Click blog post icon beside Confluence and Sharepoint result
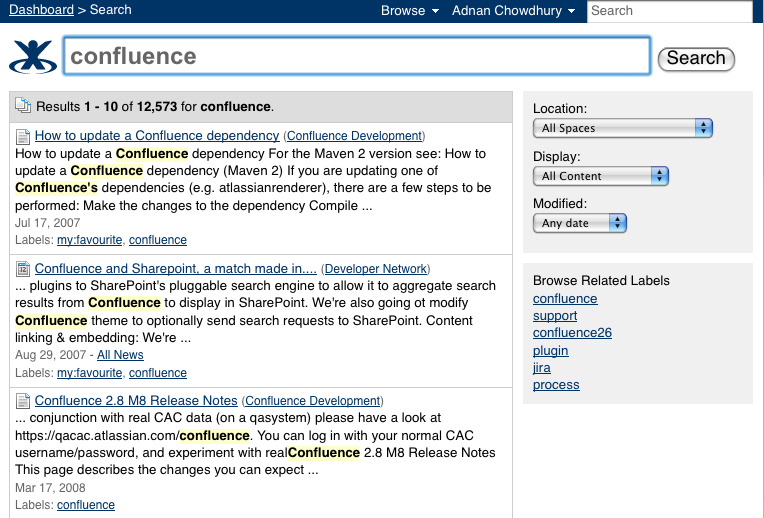Screen dimensions: 764x518 [x=22, y=269]
